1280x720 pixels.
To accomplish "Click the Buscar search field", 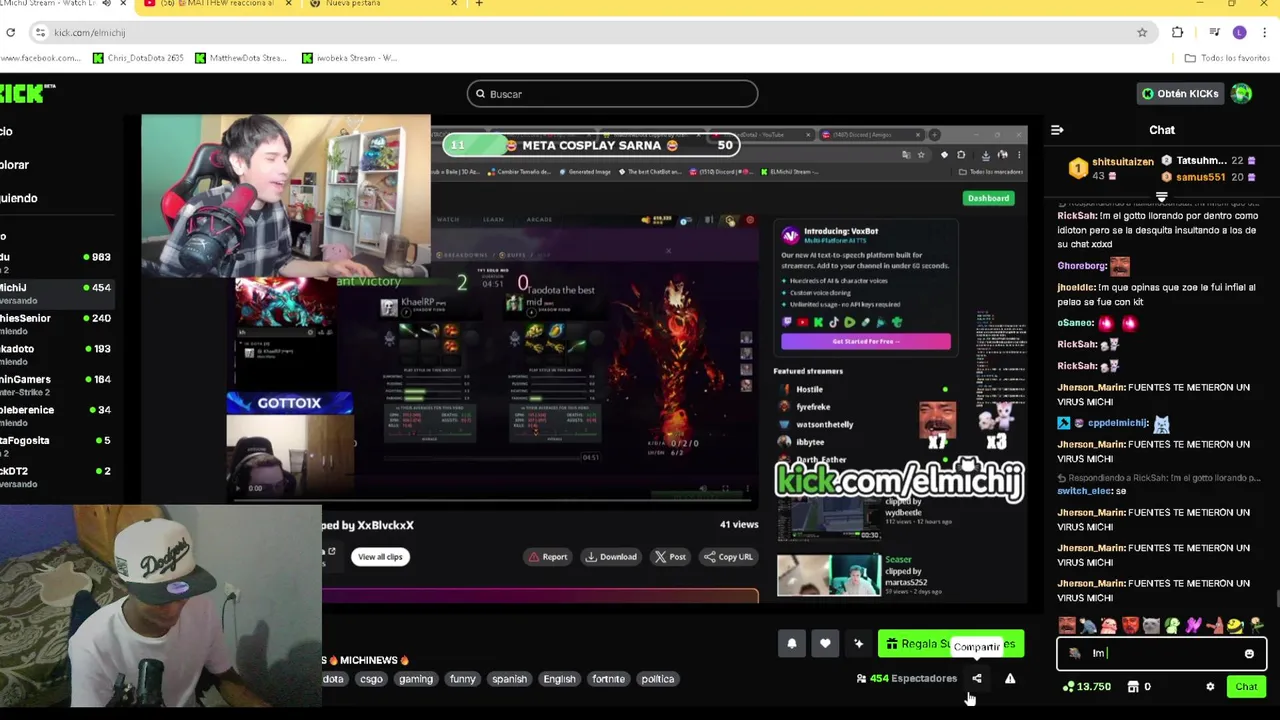I will (x=612, y=94).
